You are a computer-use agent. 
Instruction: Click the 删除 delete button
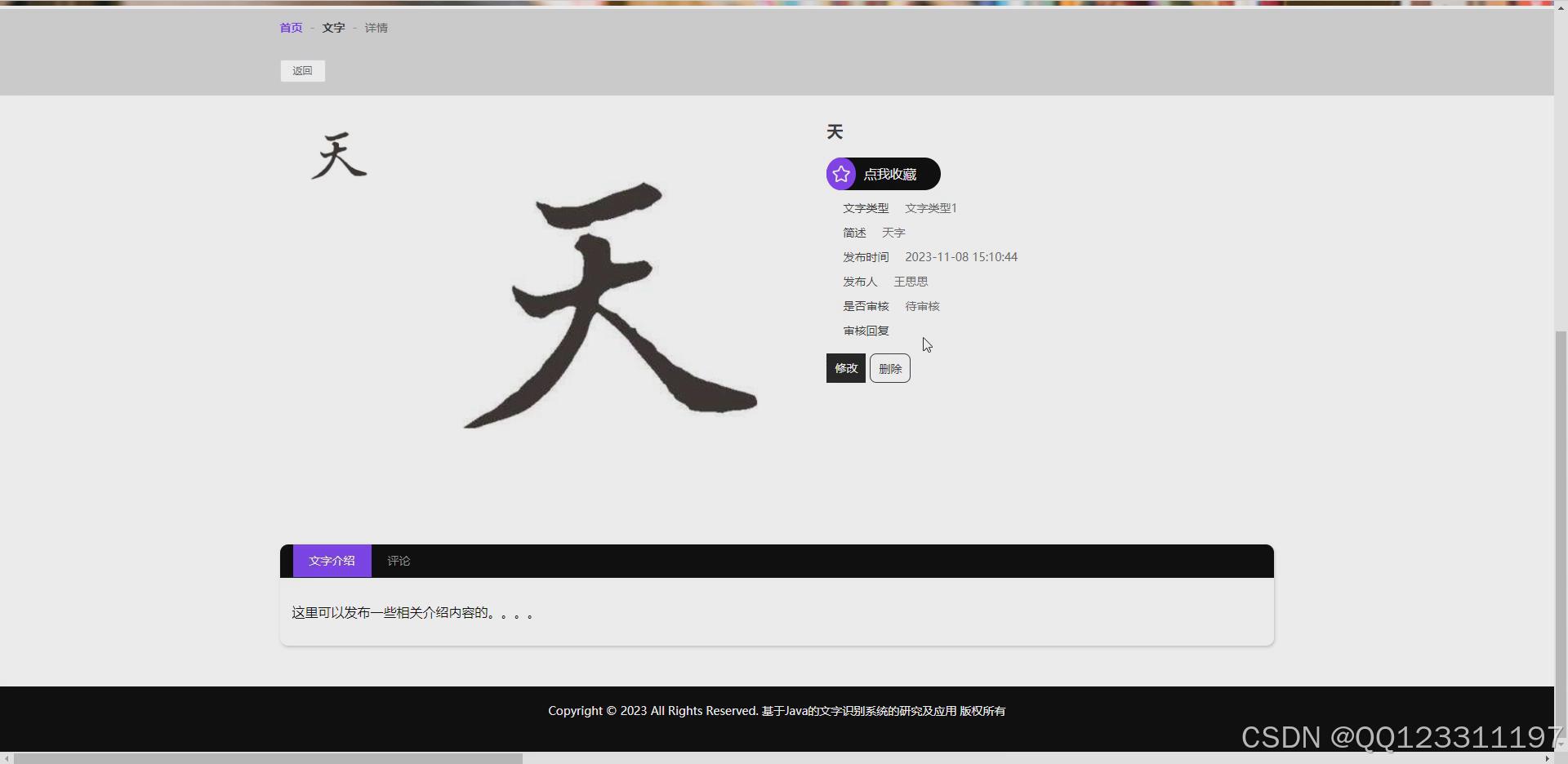pos(889,367)
